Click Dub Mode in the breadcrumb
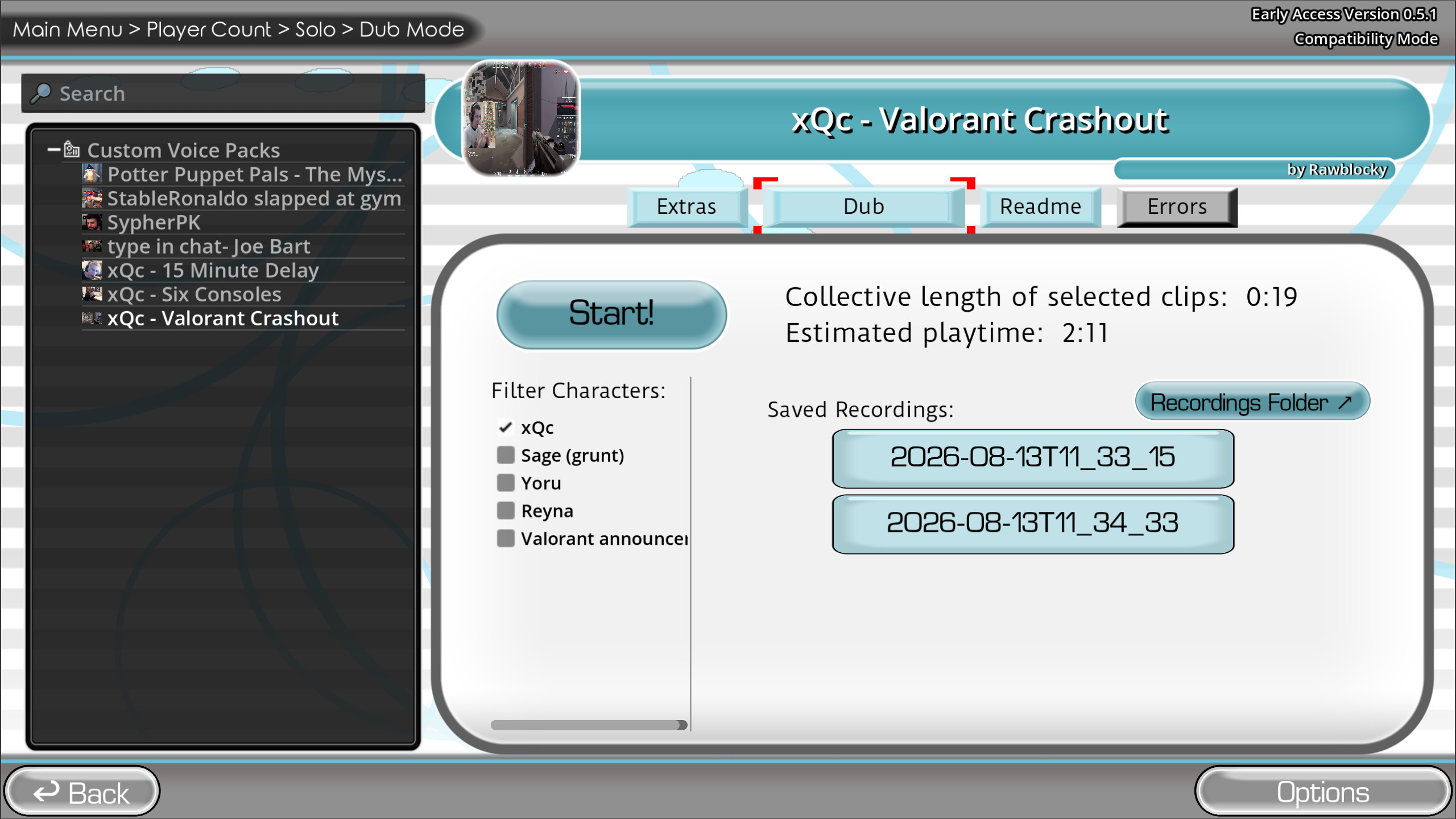This screenshot has width=1456, height=819. 412,29
